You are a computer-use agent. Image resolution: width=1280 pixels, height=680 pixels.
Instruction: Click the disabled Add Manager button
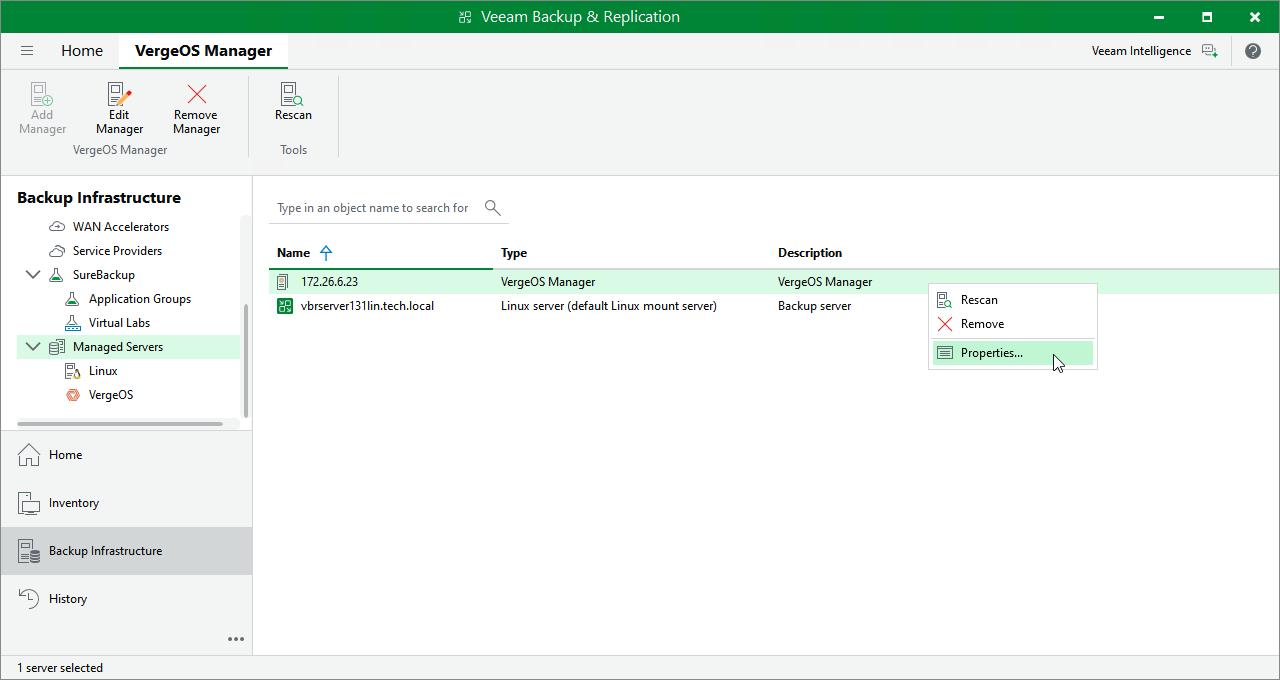click(x=42, y=109)
